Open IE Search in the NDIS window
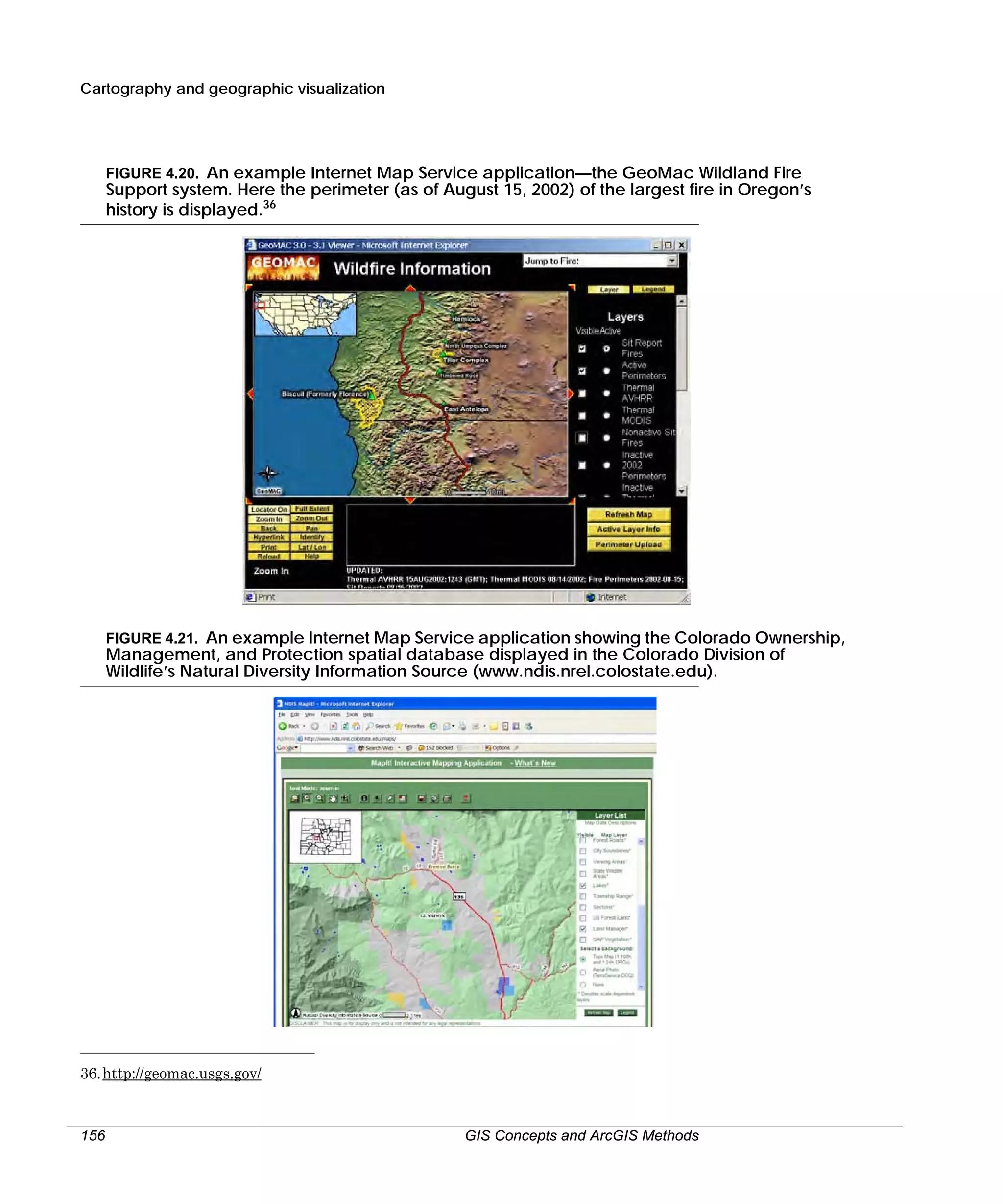 click(x=378, y=726)
